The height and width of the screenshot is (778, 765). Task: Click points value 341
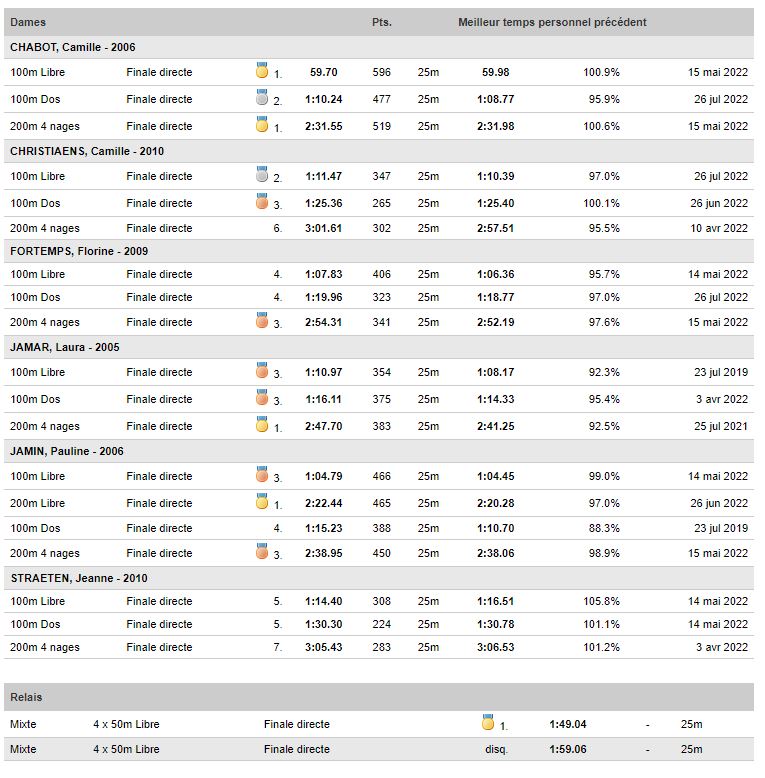pos(382,323)
